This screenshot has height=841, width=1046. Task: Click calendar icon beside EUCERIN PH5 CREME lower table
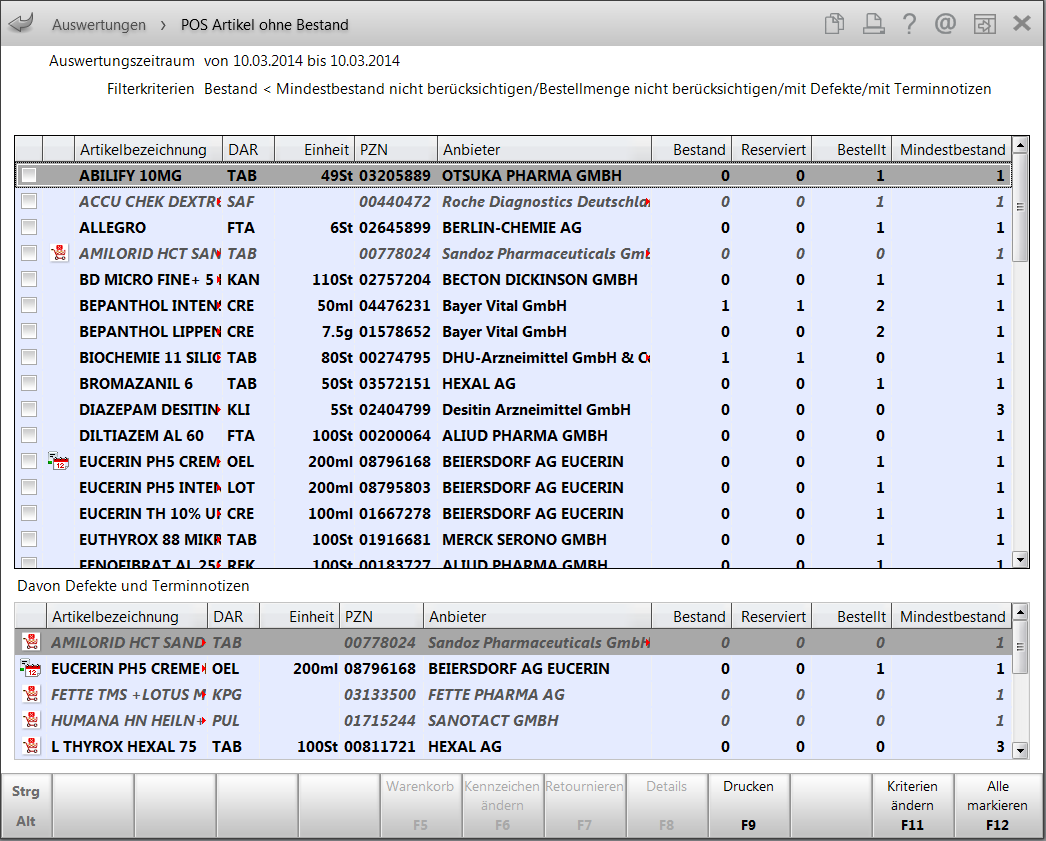(30, 668)
